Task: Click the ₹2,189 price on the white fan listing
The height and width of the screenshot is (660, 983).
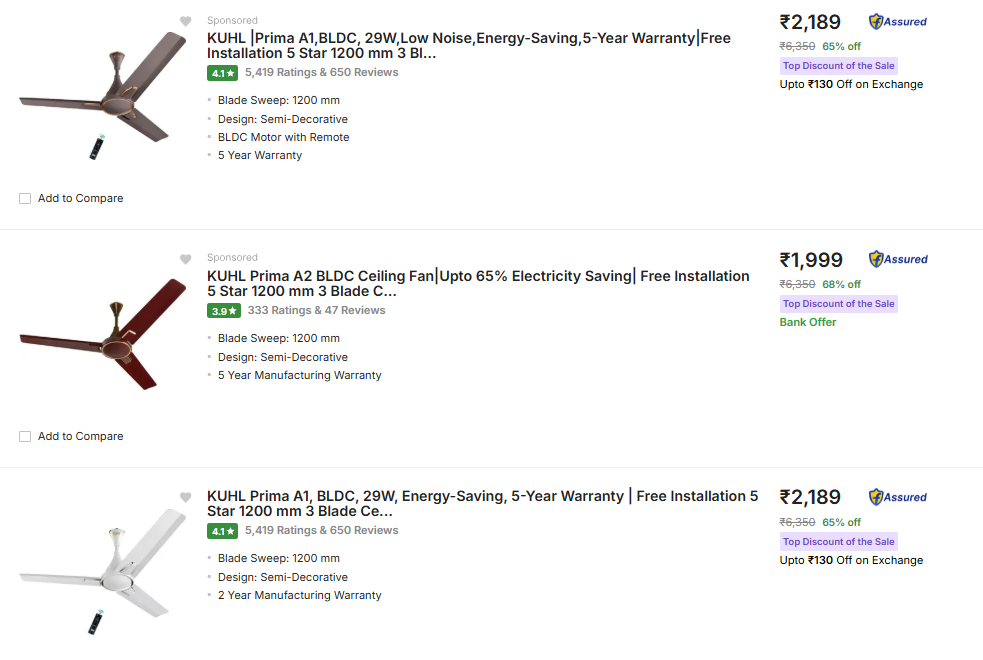Action: 810,498
